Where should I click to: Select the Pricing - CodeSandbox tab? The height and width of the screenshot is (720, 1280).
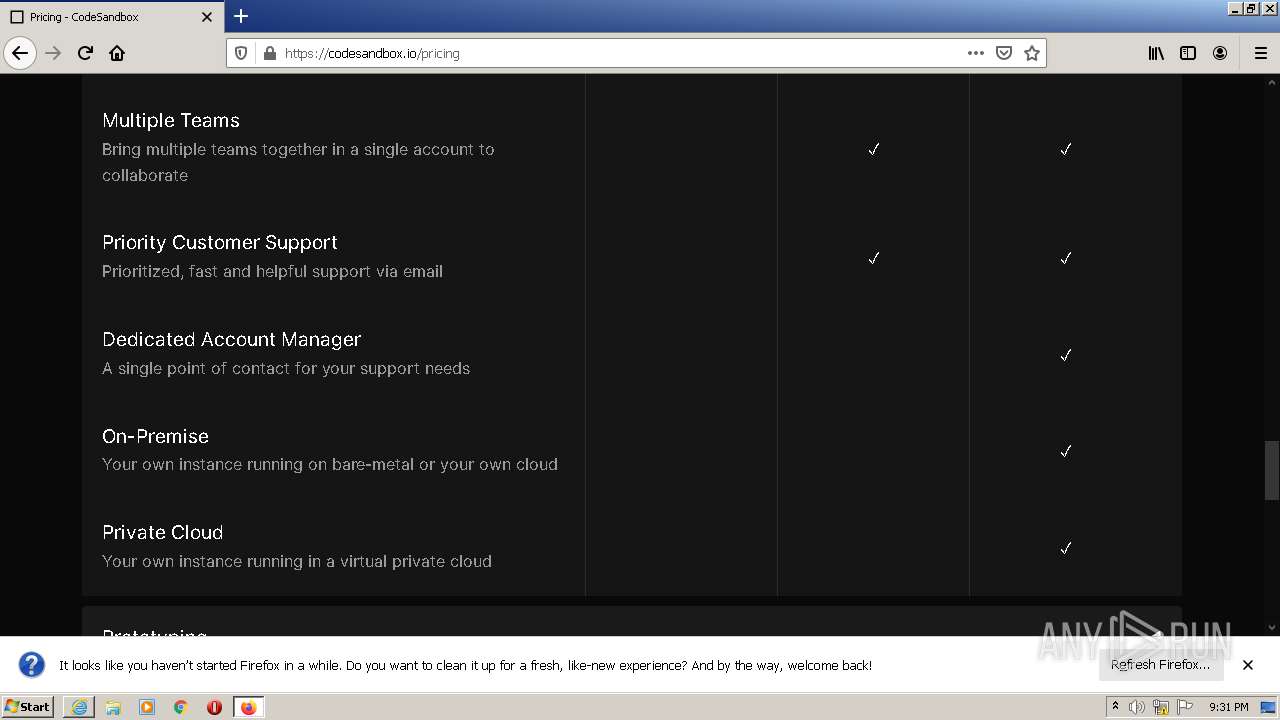(111, 17)
